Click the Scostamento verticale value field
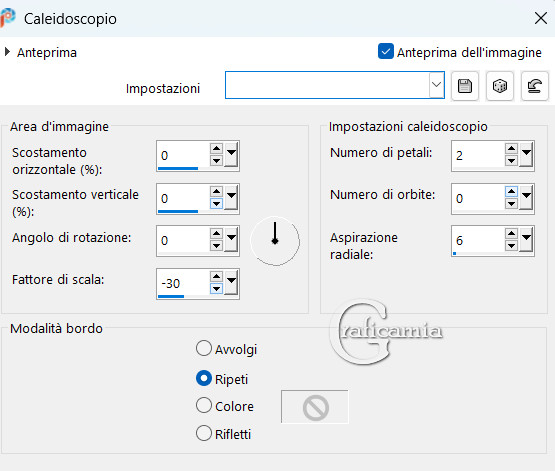Screen dimensions: 555x471 coord(183,198)
